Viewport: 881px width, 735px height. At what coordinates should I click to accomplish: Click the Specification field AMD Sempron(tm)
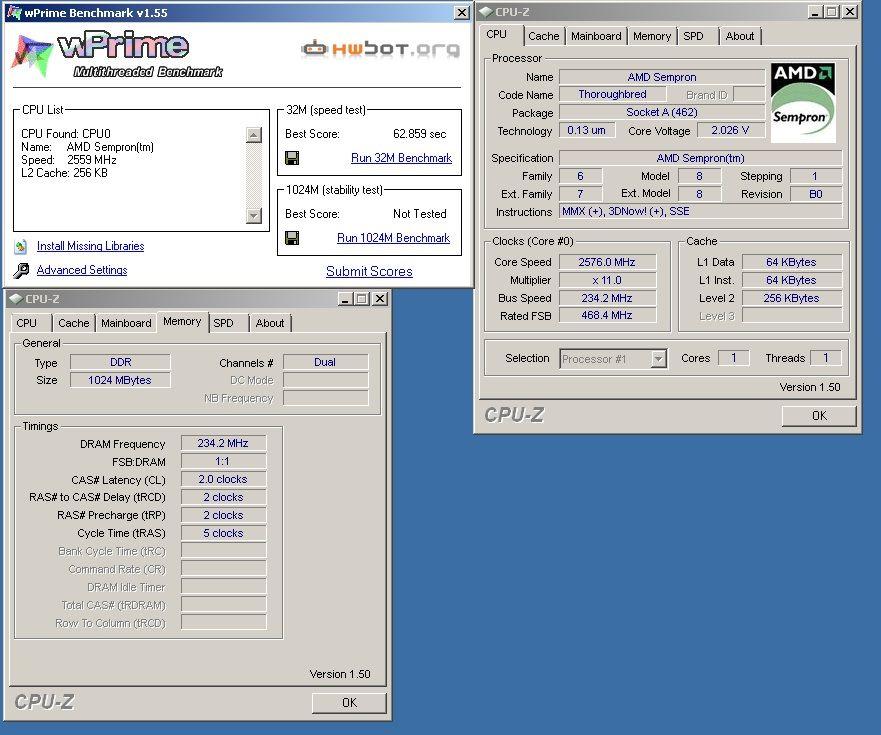701,158
